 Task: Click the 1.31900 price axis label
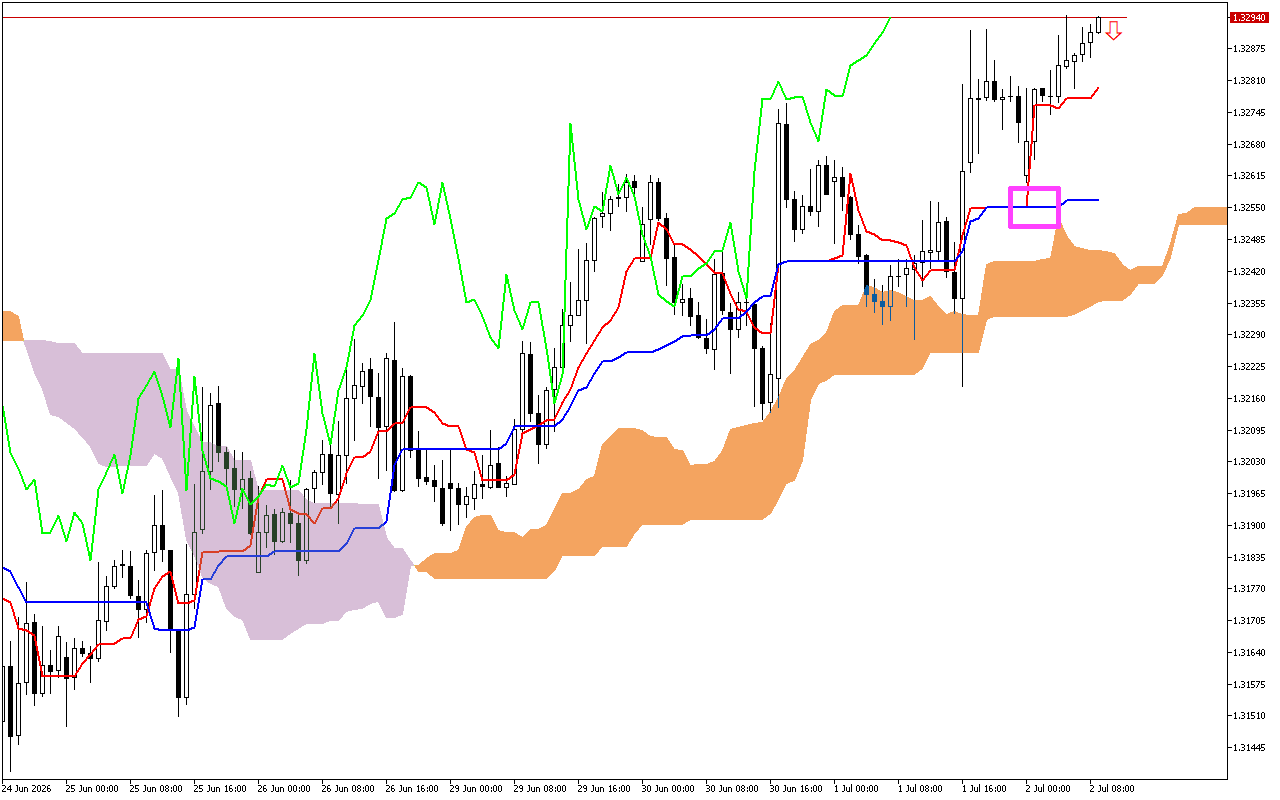pyautogui.click(x=1248, y=526)
